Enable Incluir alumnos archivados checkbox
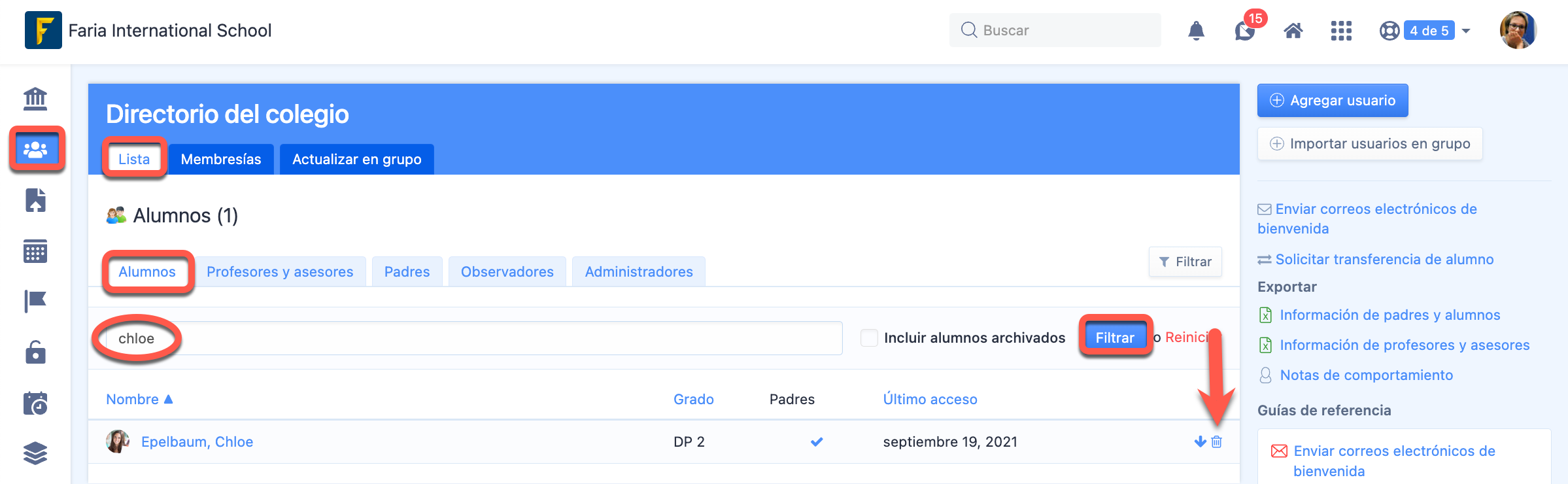This screenshot has height=484, width=1568. click(x=869, y=337)
